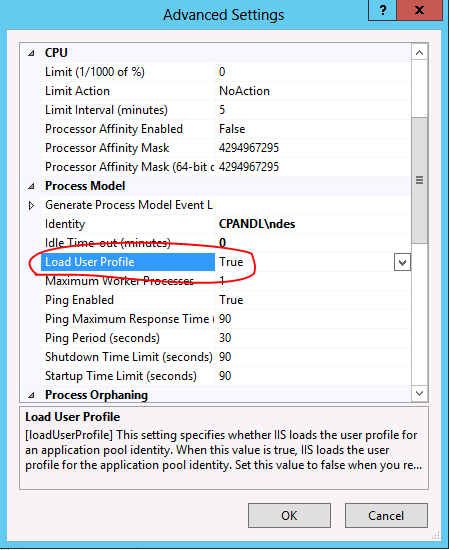
Task: Collapse the Process Orphaning section
Action: click(31, 395)
